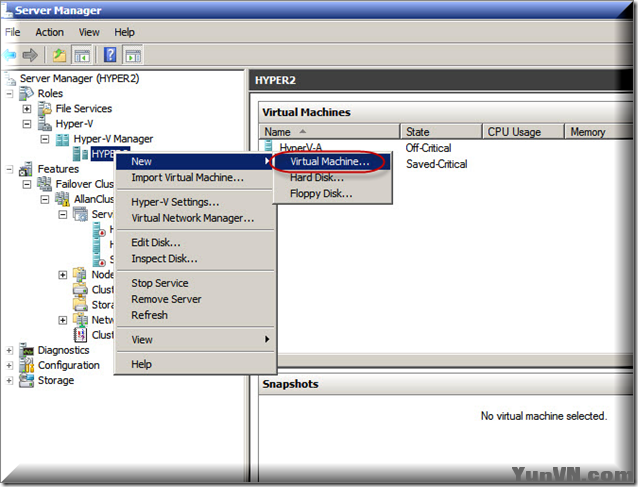Collapse the Hyper-V Manager node
638x487 pixels.
coord(45,139)
